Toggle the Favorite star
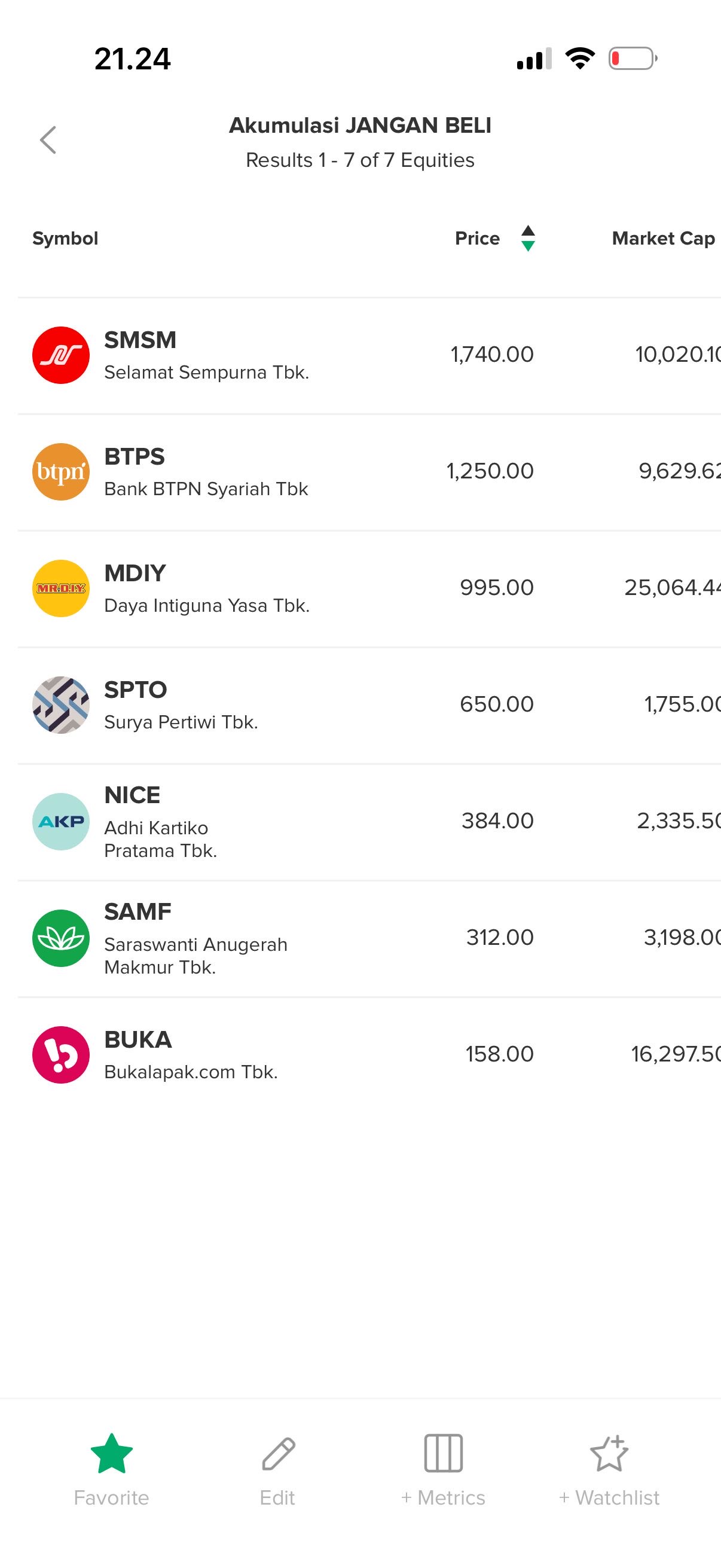This screenshot has width=721, height=1568. tap(111, 1454)
